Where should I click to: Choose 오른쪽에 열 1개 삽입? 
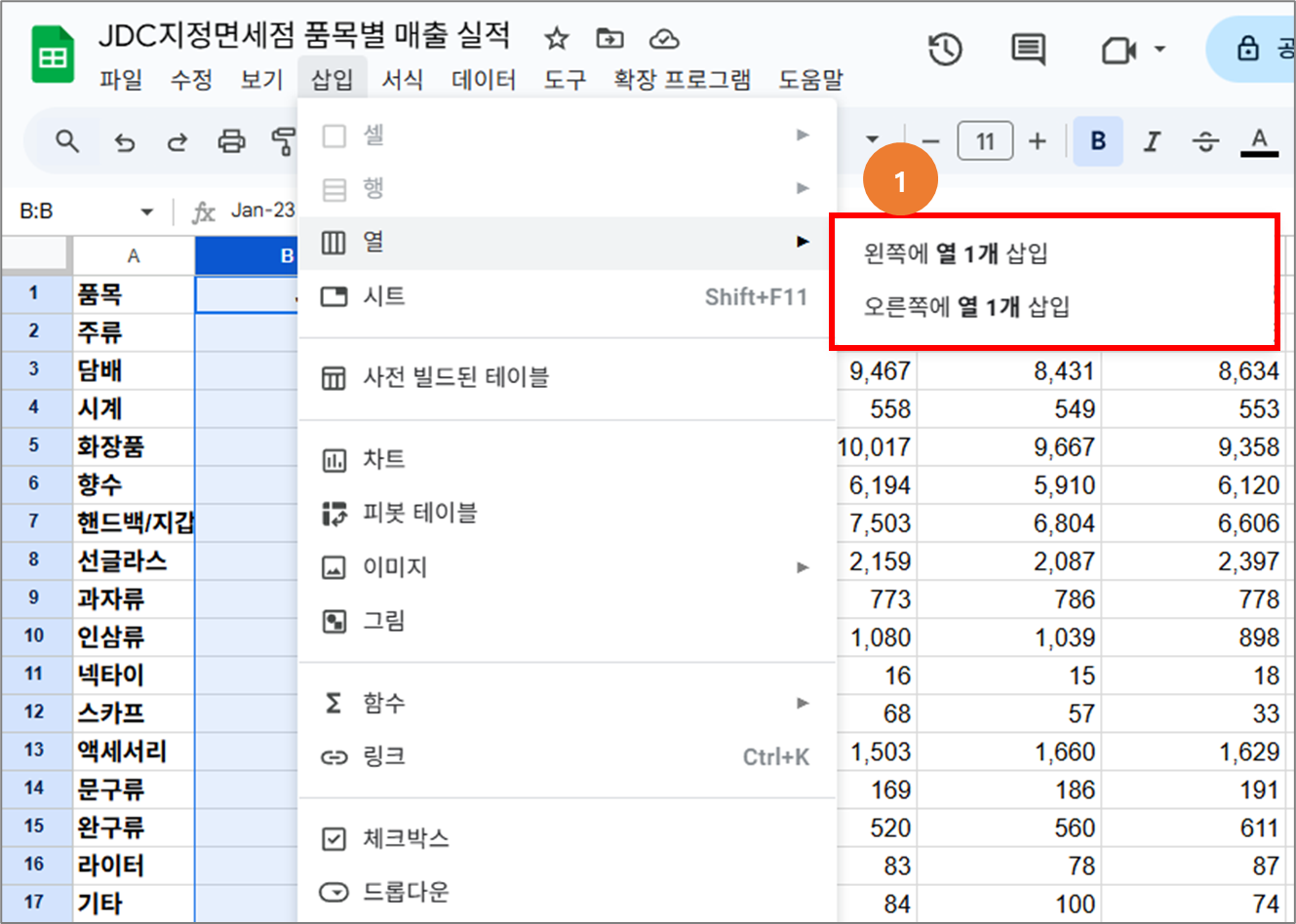[x=1053, y=307]
